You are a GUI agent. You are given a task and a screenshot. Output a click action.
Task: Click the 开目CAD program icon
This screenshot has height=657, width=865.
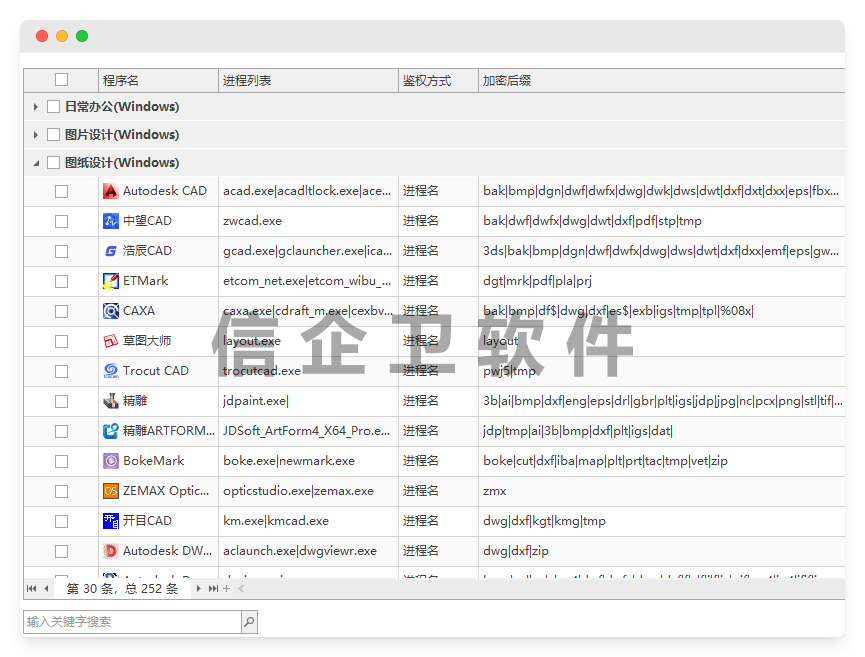pyautogui.click(x=110, y=520)
